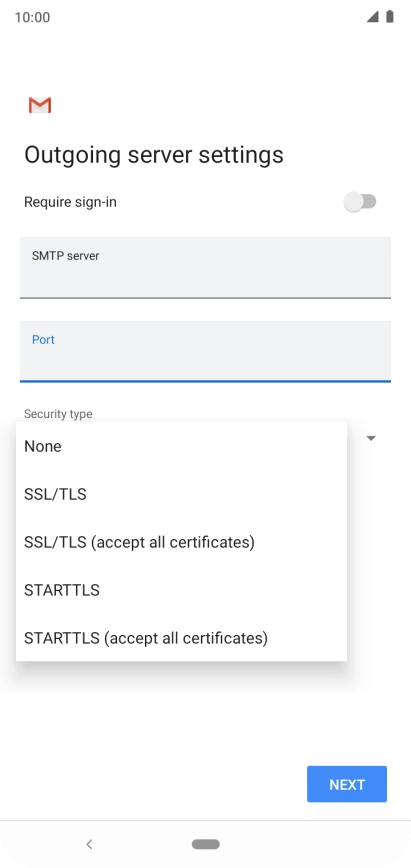Screen dimensions: 411x868
Task: Tap the battery status icon
Action: pos(390,17)
